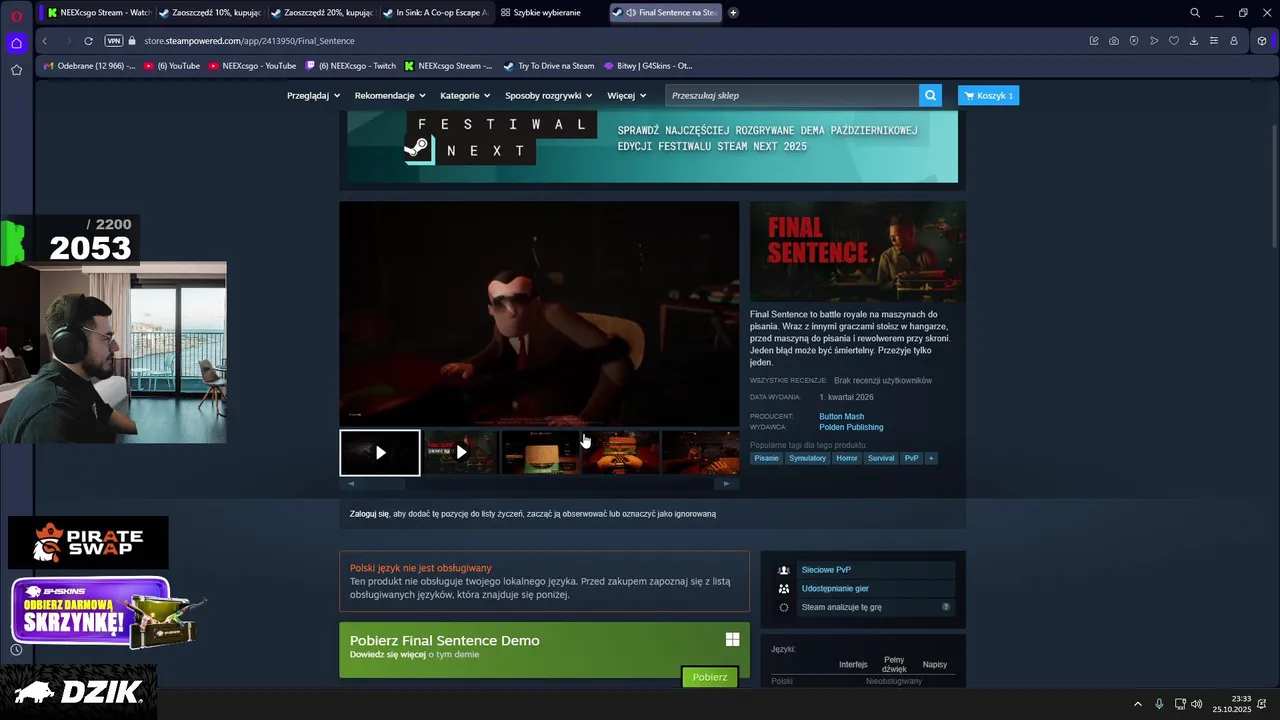Click the blue store search magnifier button
1280x720 pixels.
(x=931, y=96)
